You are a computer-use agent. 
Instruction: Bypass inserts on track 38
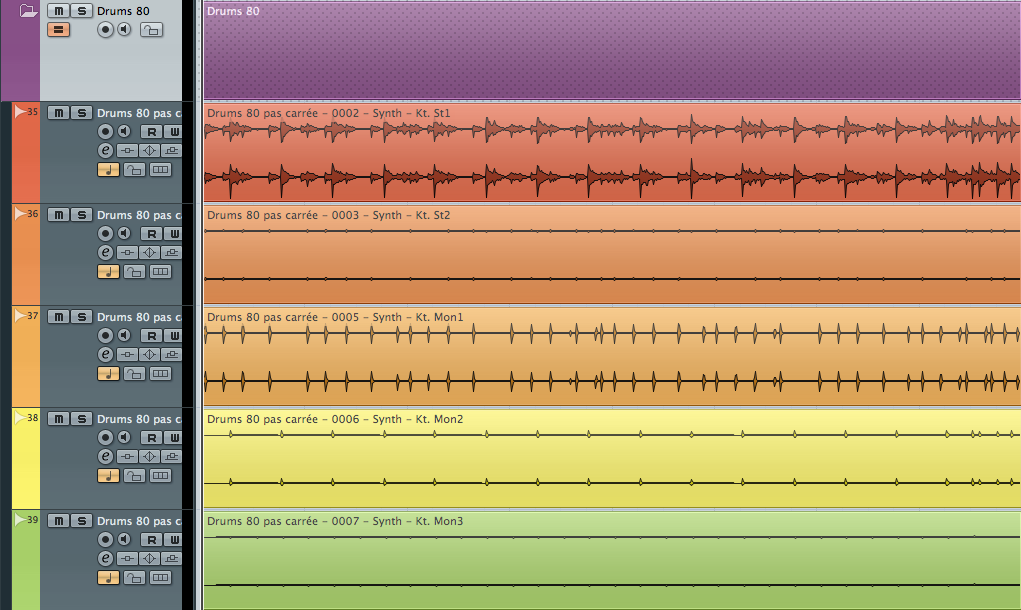coord(128,456)
